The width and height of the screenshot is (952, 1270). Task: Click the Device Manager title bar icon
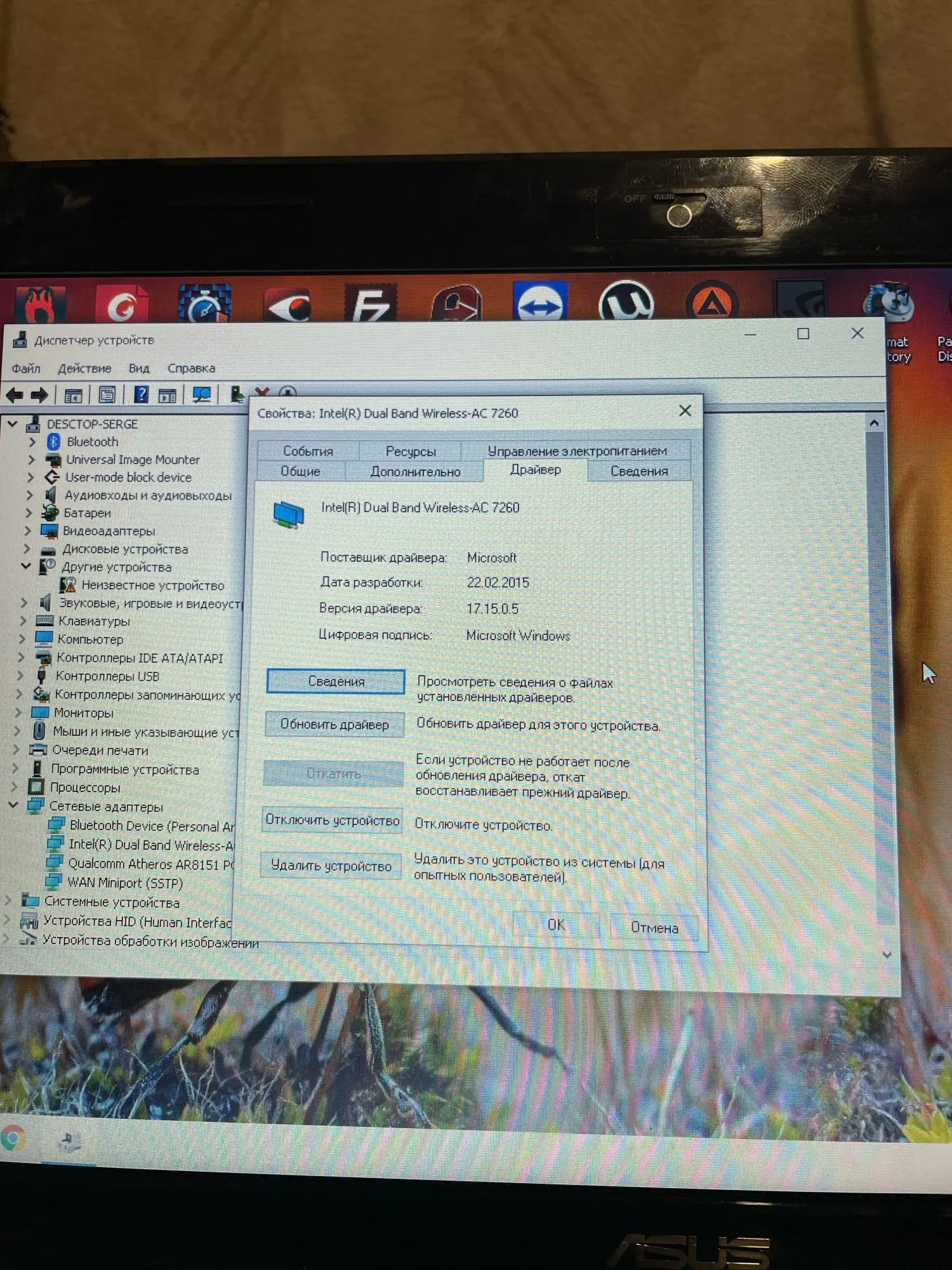[20, 340]
